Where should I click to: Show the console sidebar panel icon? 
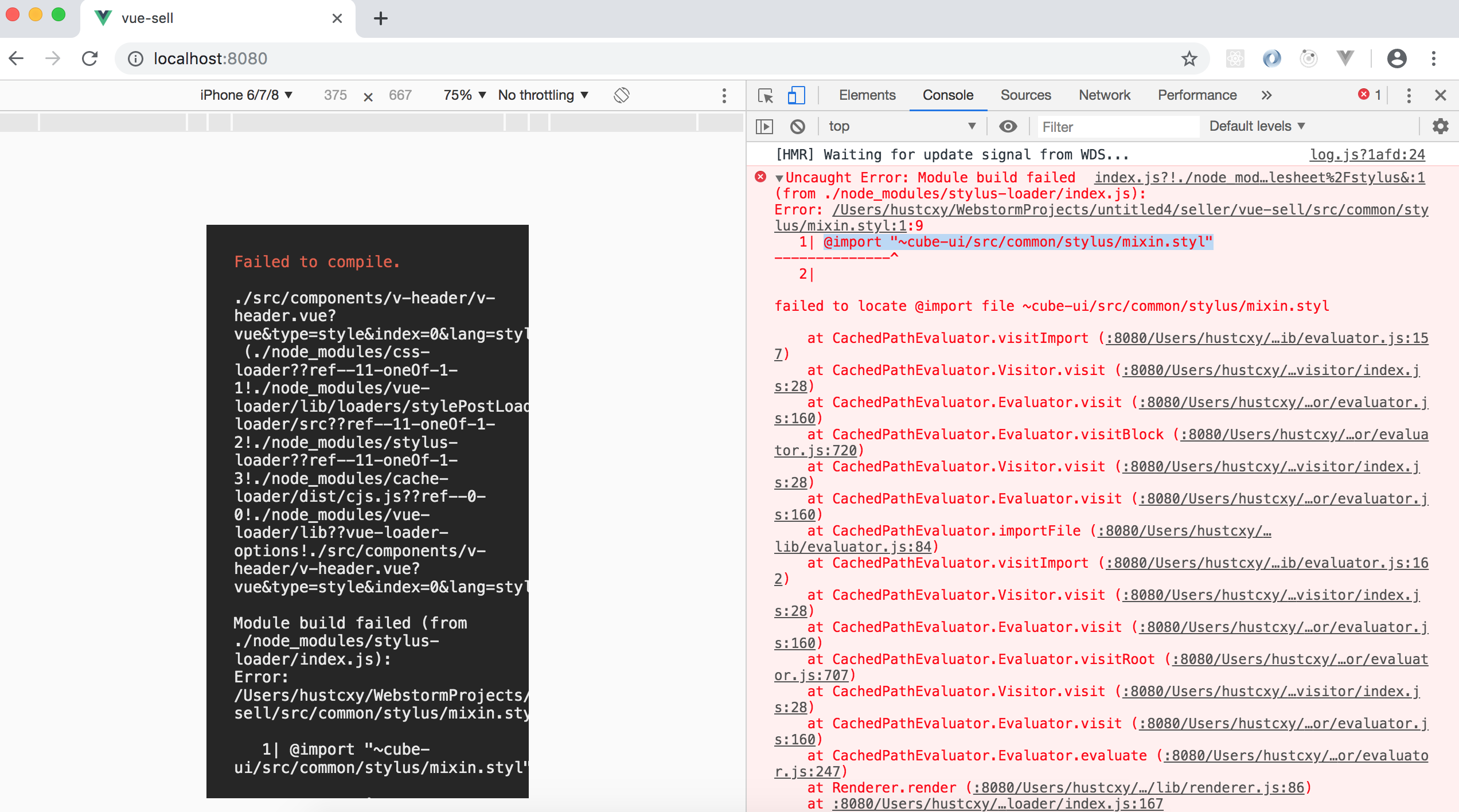tap(764, 126)
